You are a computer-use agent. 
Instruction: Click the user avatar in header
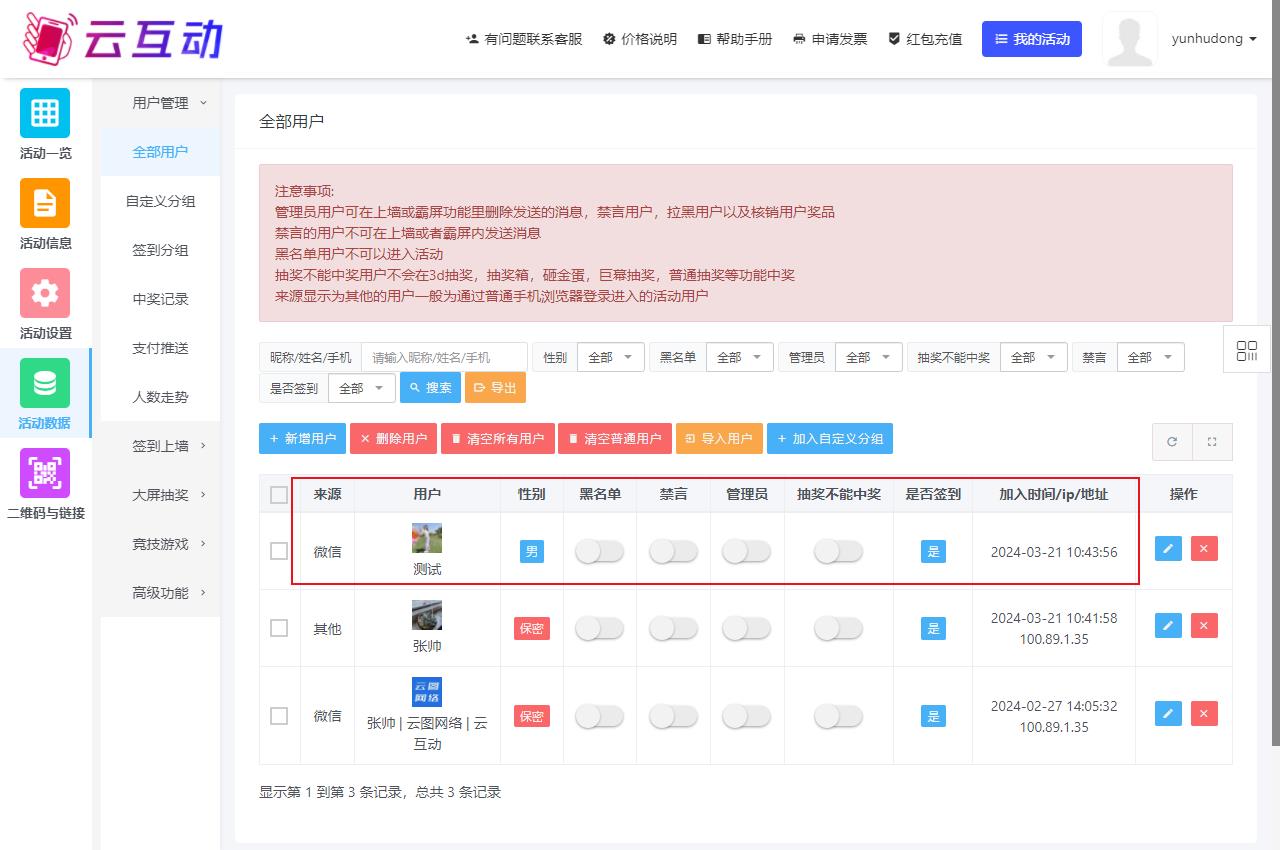pyautogui.click(x=1130, y=39)
